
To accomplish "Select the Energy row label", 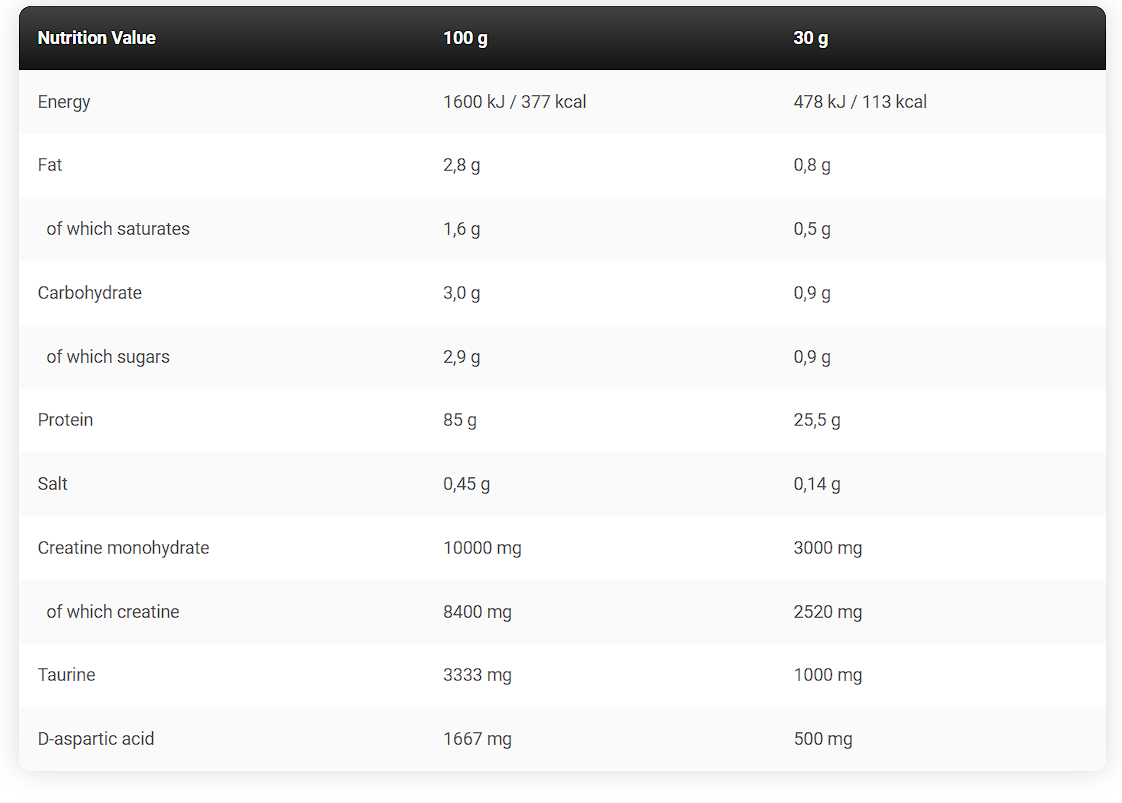I will click(64, 102).
